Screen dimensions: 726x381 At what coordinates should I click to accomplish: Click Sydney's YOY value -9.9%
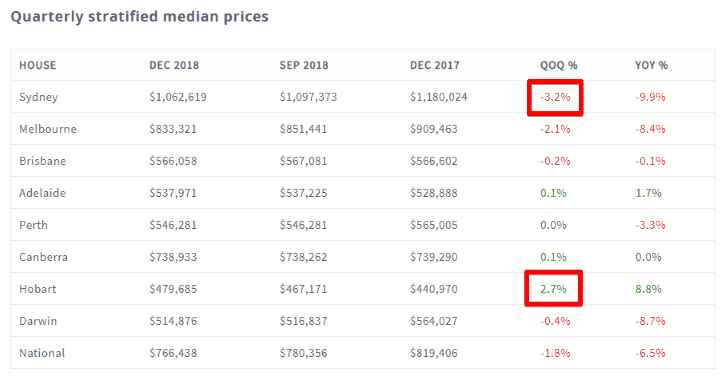[650, 97]
